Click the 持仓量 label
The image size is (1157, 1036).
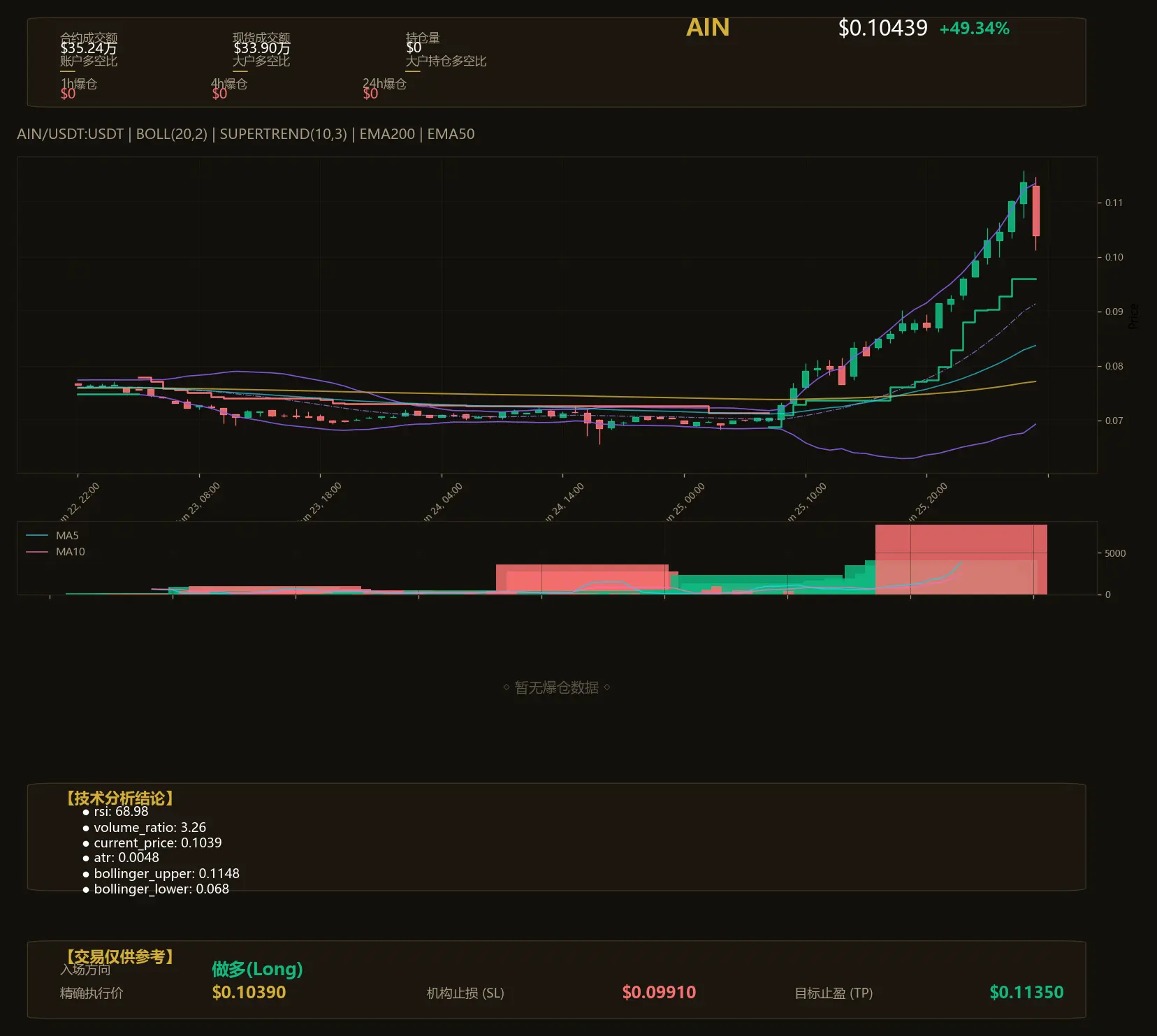tap(423, 37)
